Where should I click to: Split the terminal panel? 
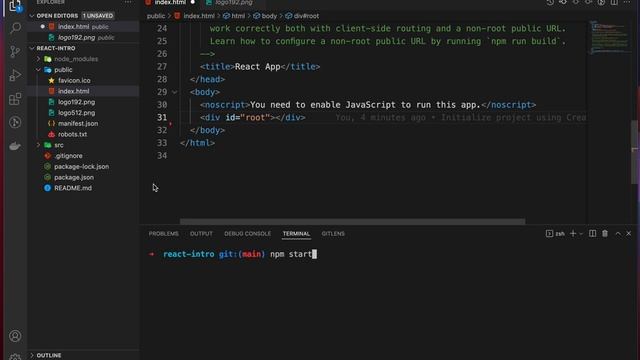click(592, 233)
